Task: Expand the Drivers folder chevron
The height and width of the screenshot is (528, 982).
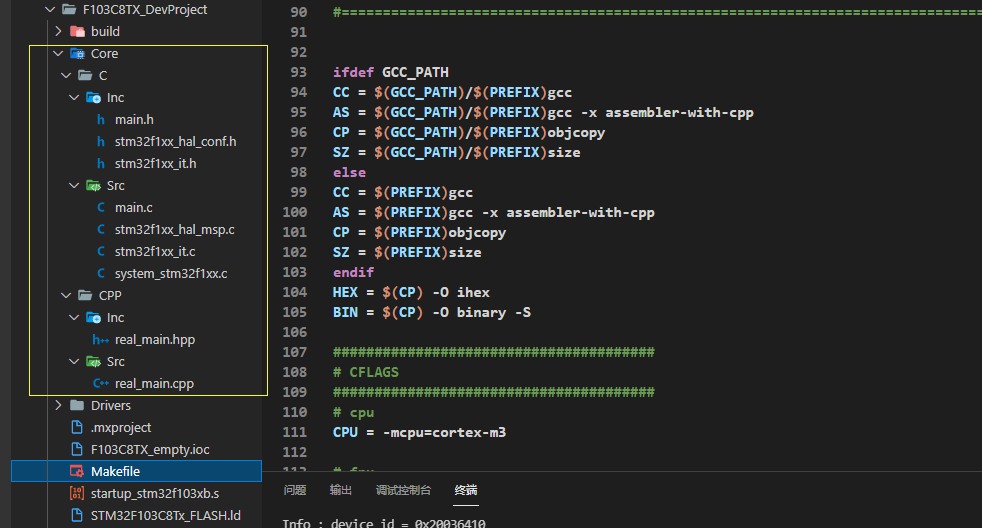Action: click(x=58, y=405)
